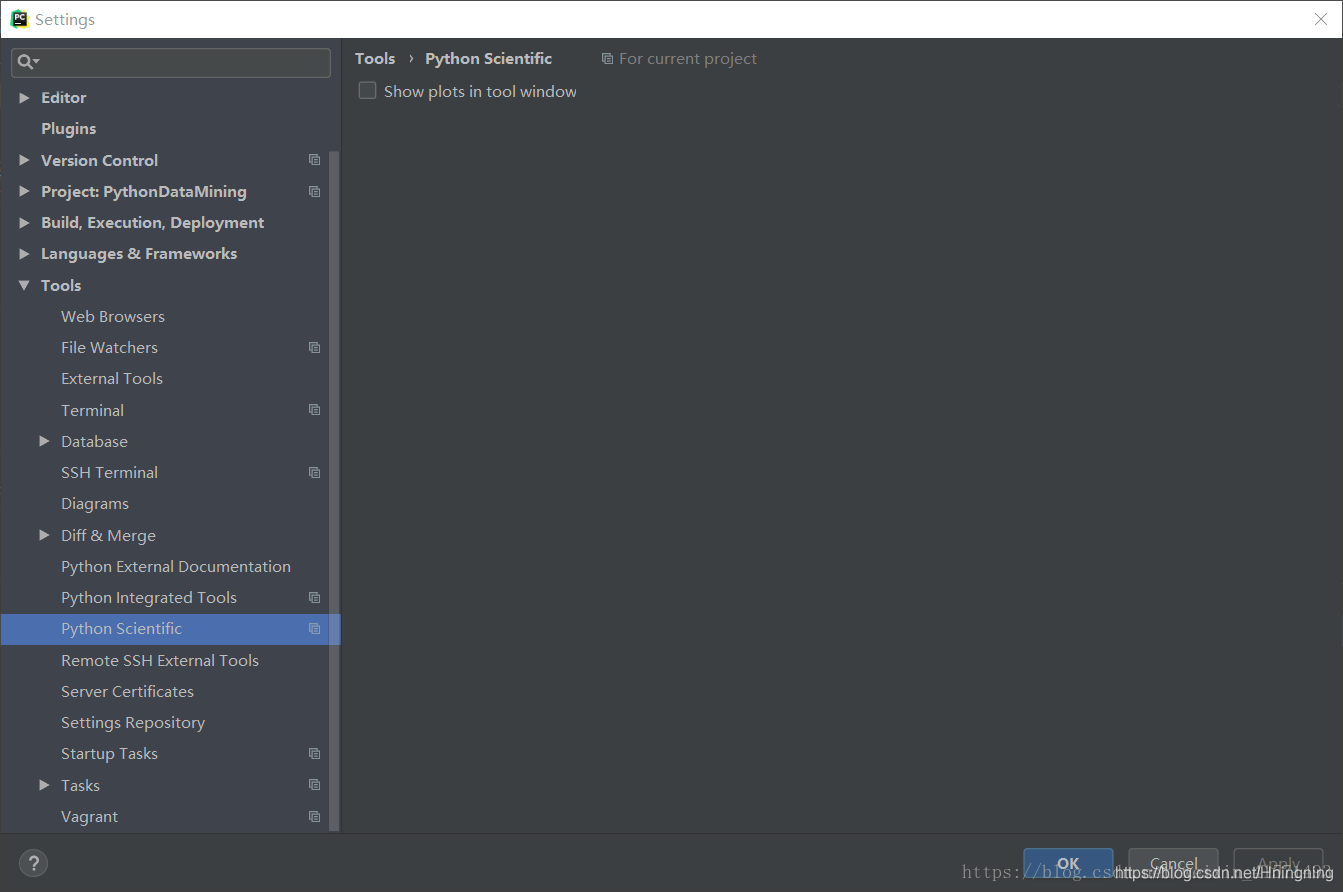Click the help question mark icon
Viewport: 1343px width, 892px height.
coord(33,863)
